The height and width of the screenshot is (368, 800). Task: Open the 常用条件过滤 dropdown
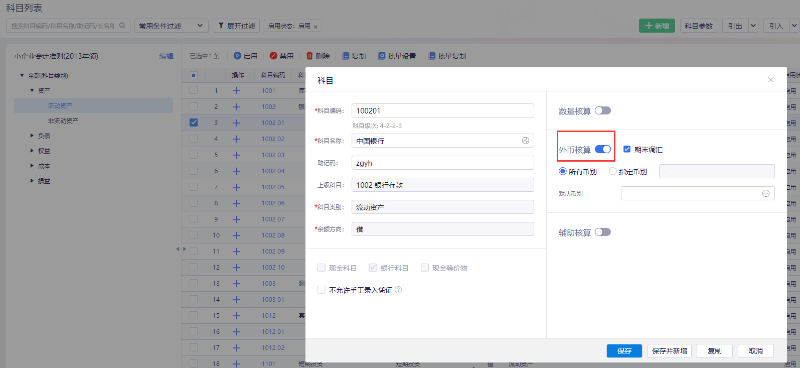[x=171, y=25]
